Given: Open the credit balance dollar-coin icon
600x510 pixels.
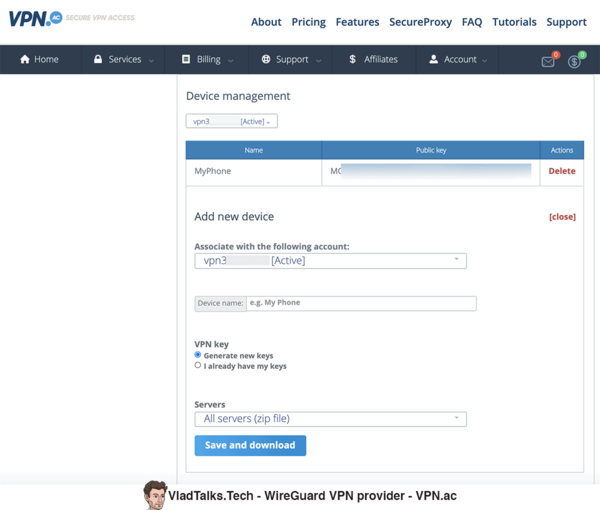Looking at the screenshot, I should (574, 61).
